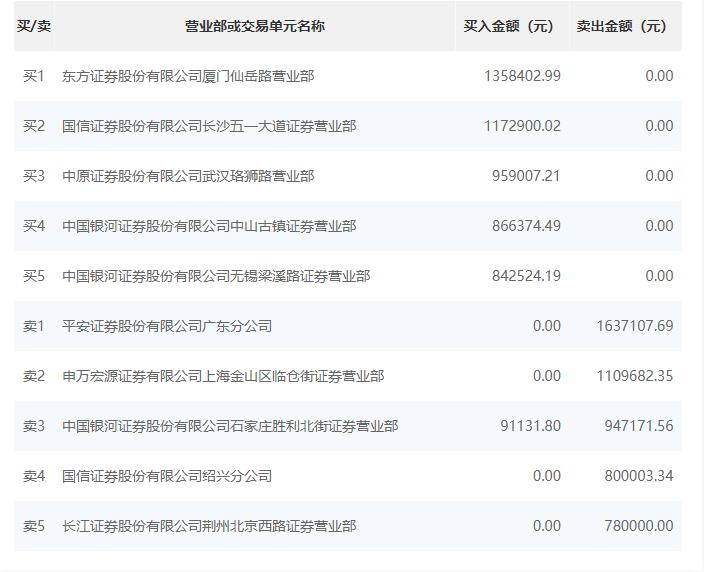Image resolution: width=704 pixels, height=572 pixels.
Task: Click the 0.00 sell amount in 买4 row
Action: click(x=660, y=225)
